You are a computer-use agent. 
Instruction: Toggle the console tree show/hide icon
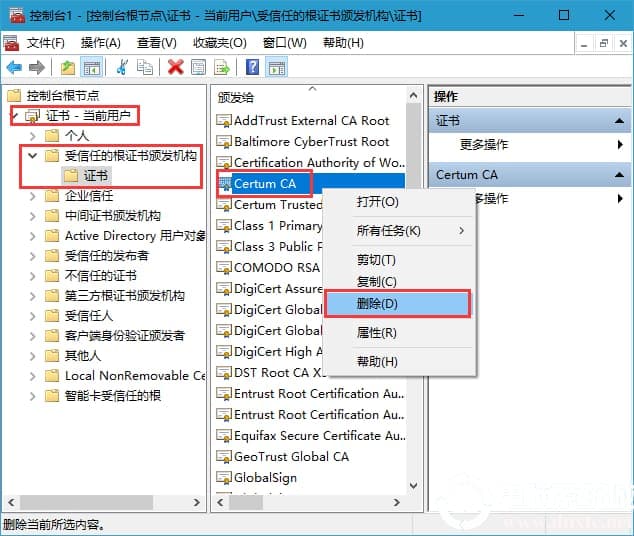click(91, 67)
